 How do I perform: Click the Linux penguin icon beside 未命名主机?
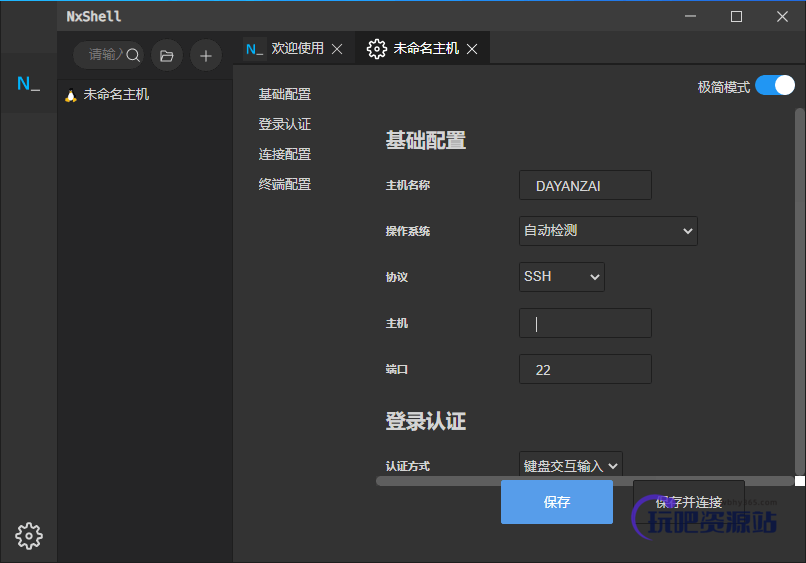tap(70, 95)
